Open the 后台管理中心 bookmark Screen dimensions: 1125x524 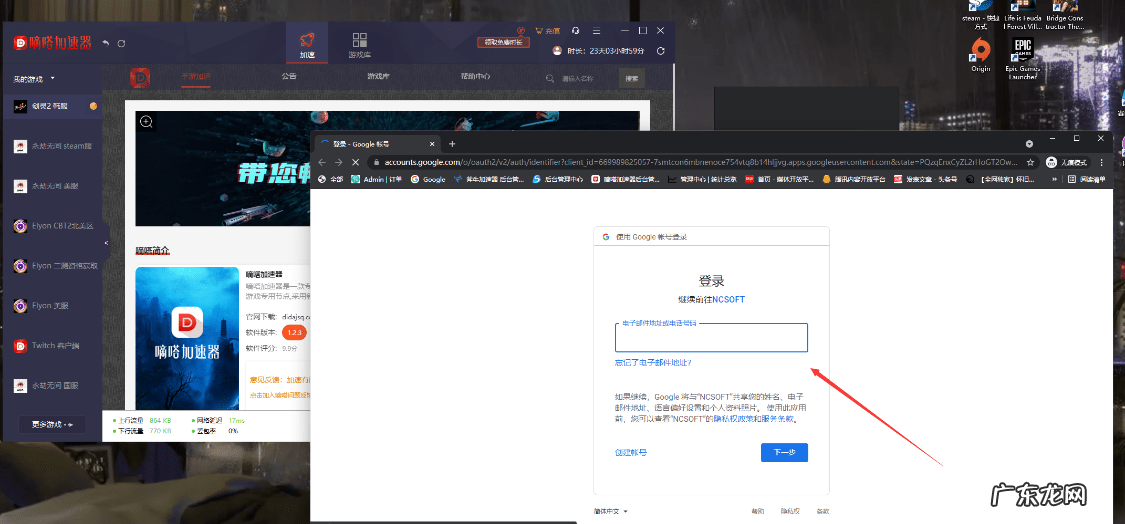click(558, 179)
